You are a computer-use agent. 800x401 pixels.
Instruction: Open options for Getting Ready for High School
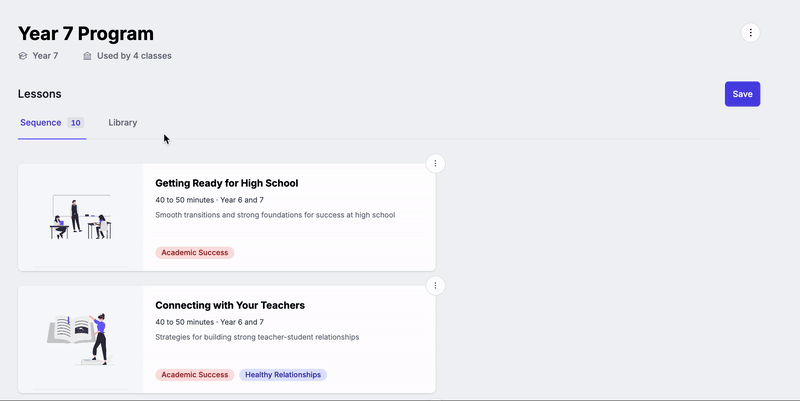point(435,163)
